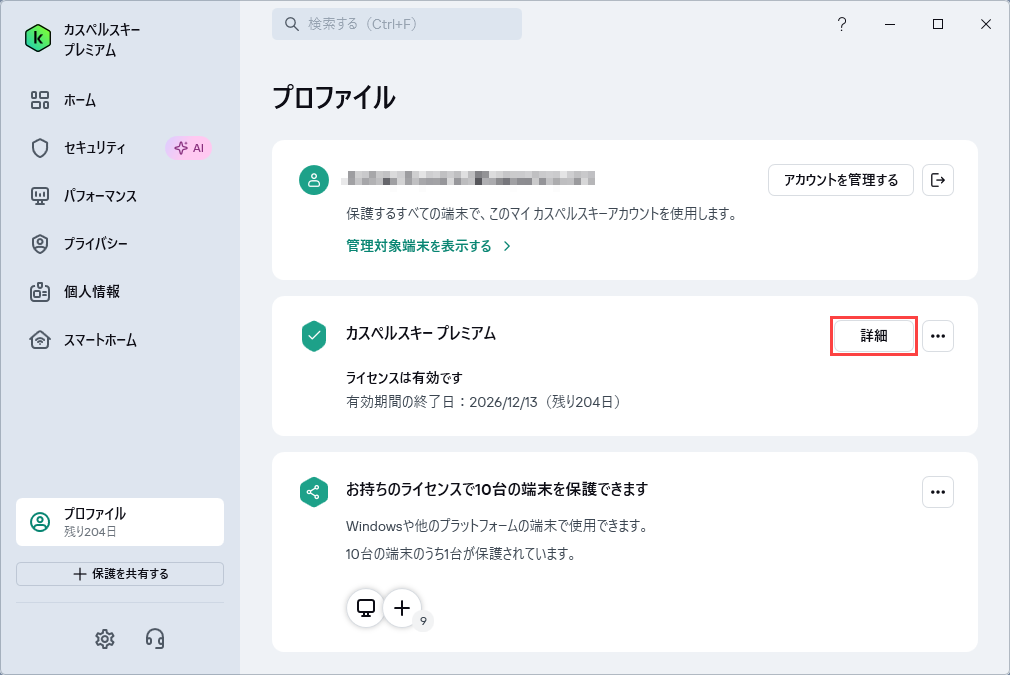Click the プロファイル page heading
This screenshot has width=1010, height=675.
tap(333, 98)
